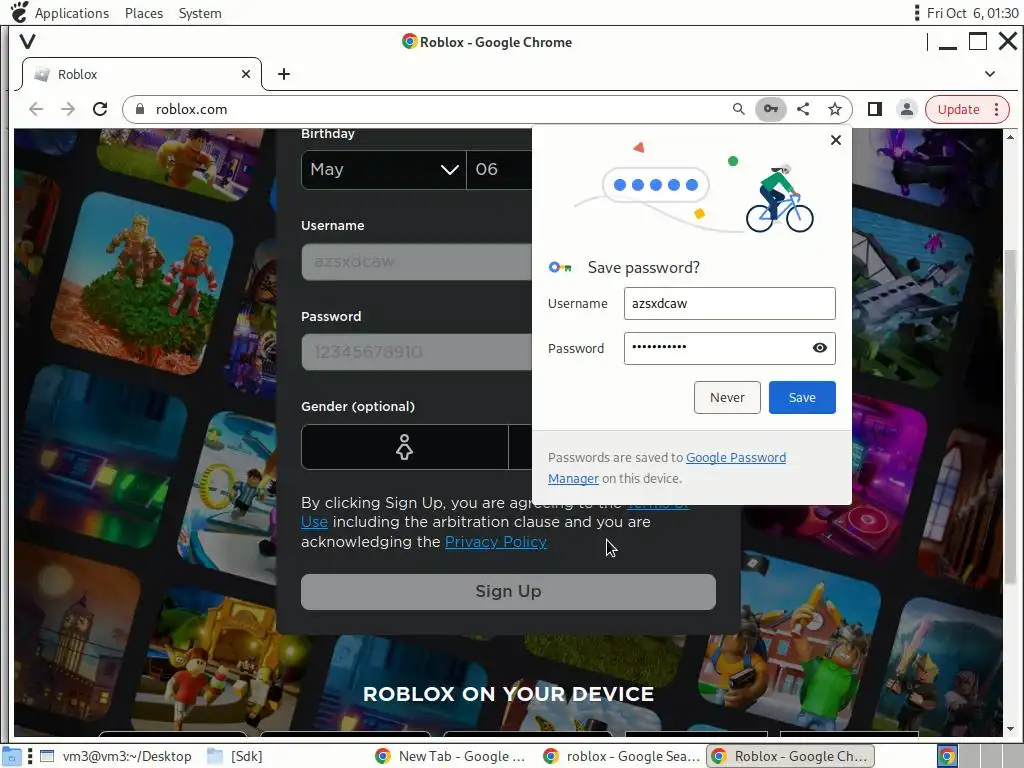Click the Roblox - Google Chrome taskbar item
Screen dimensions: 1024x768
click(792, 756)
